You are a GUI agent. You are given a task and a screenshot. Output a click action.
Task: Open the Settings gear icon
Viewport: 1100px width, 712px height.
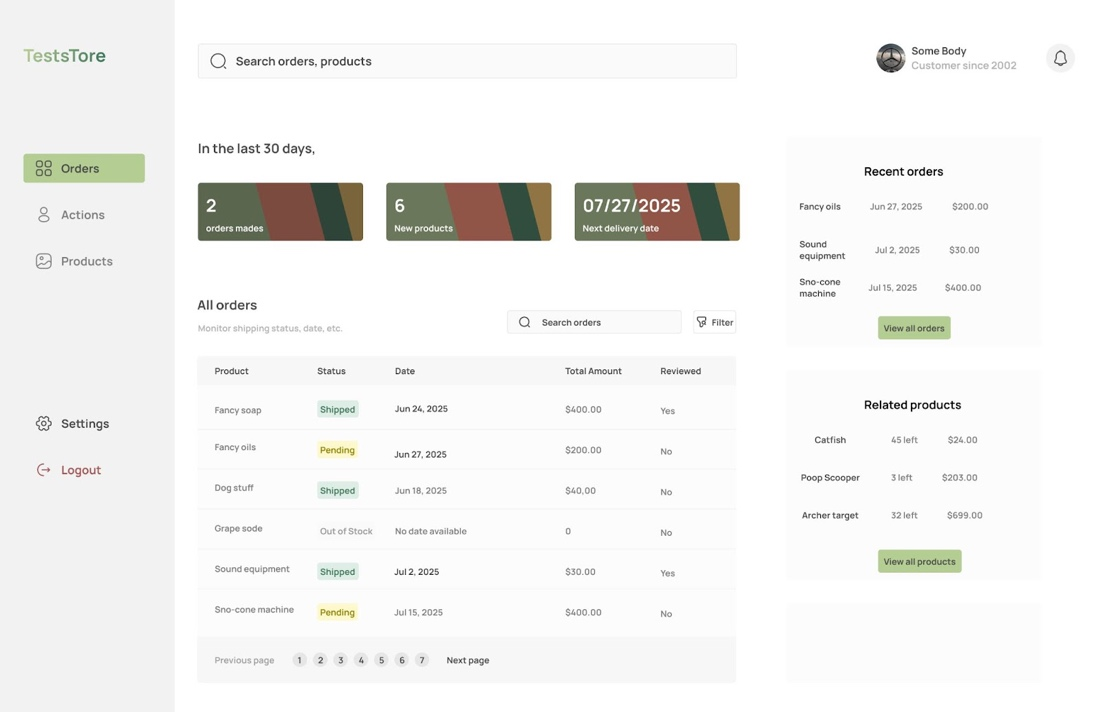43,423
